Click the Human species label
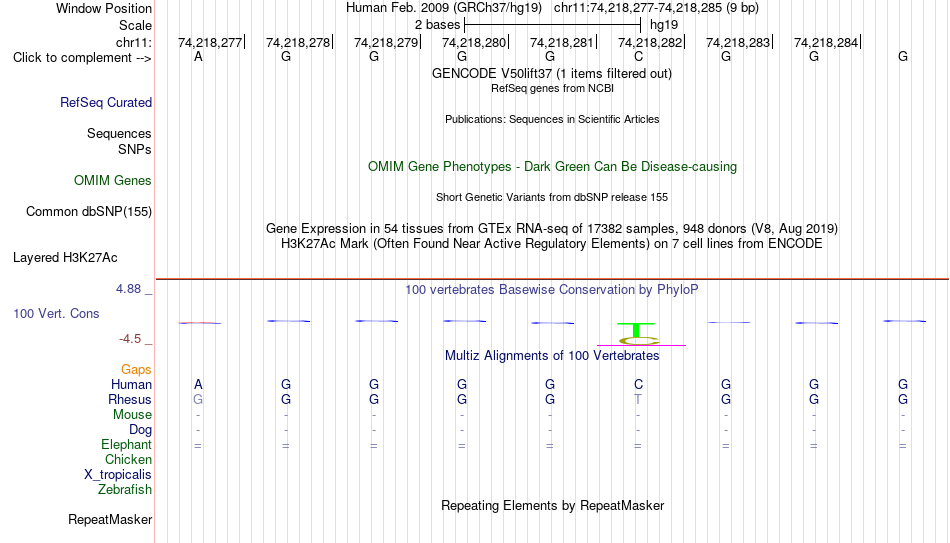 tap(131, 385)
